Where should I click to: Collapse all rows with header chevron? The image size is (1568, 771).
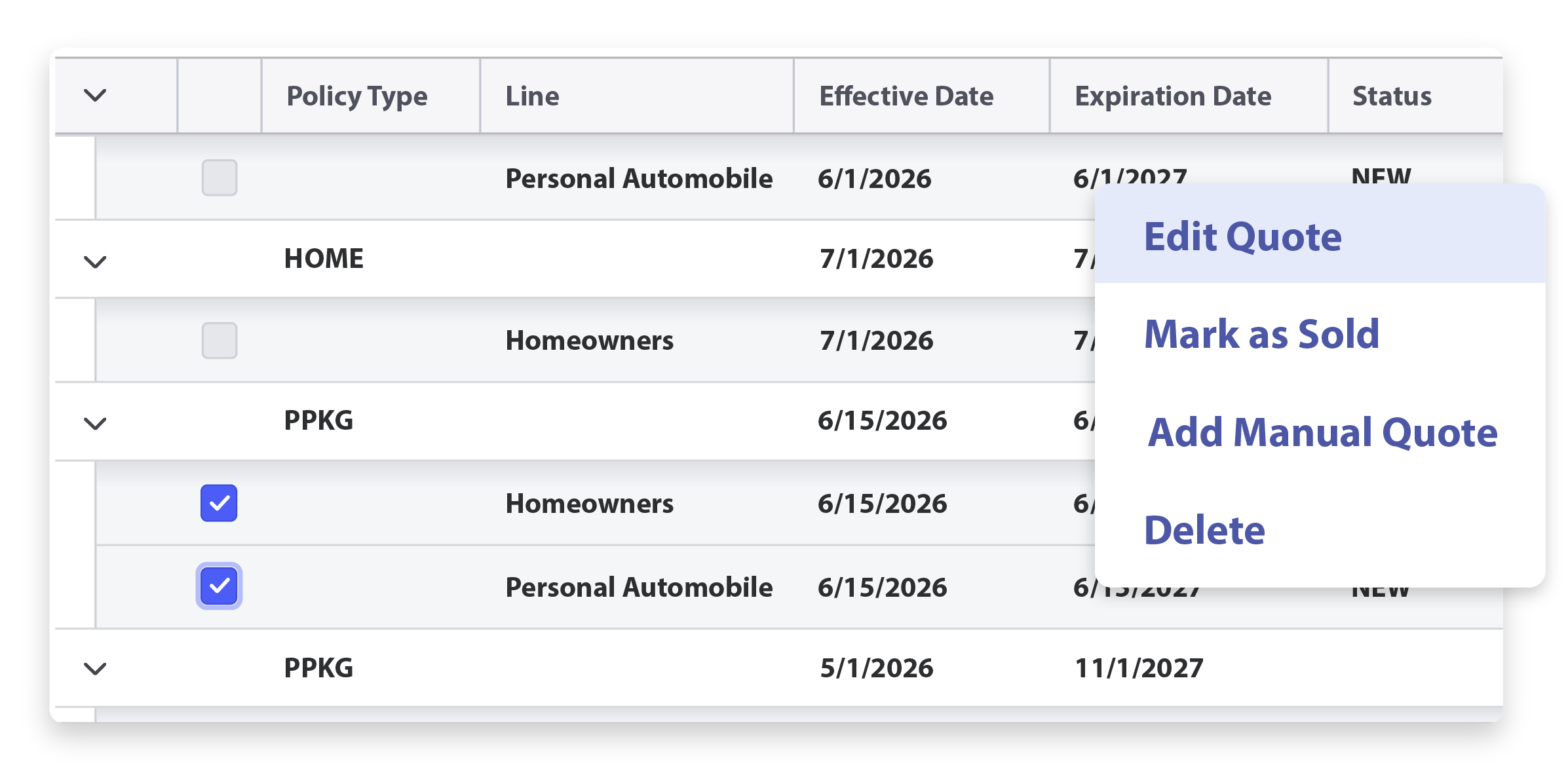click(95, 96)
